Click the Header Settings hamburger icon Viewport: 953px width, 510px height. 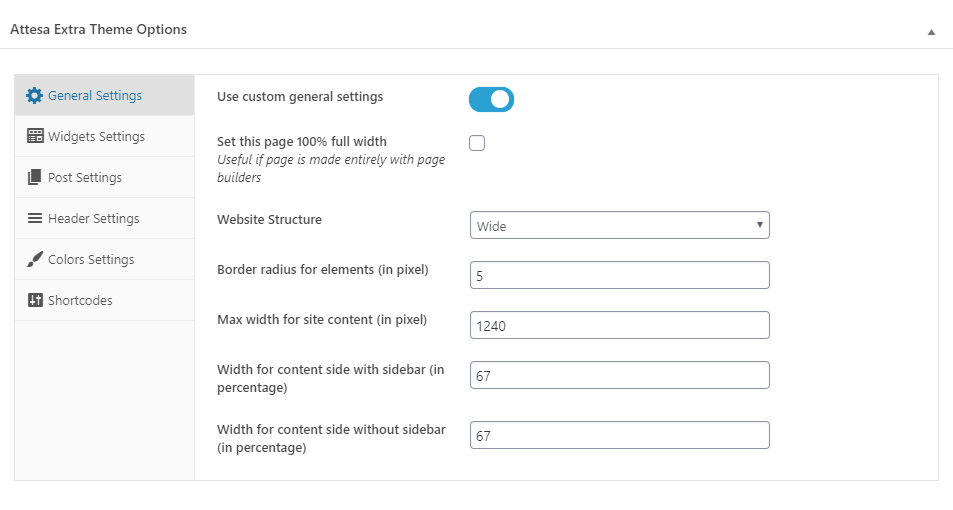tap(34, 218)
